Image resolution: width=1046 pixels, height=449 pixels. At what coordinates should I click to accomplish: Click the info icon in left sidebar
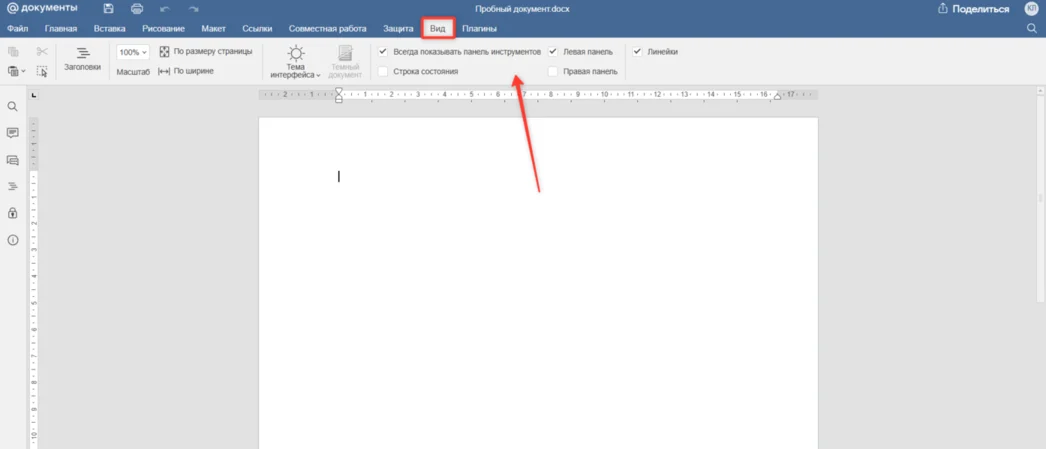[x=12, y=240]
